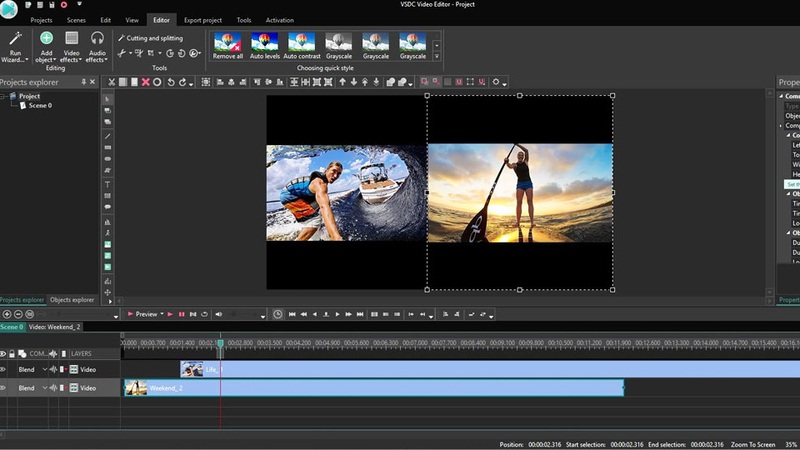Click the Preview button
Viewport: 800px width, 450px height.
(146, 314)
